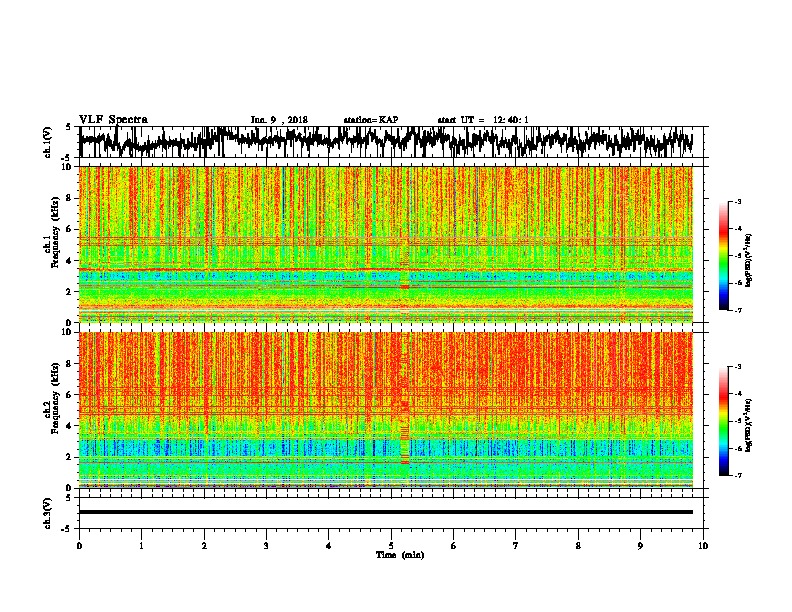Viewport: 792px width, 612px height.
Task: Click tick label "6" on Time axis
Action: pyautogui.click(x=453, y=546)
